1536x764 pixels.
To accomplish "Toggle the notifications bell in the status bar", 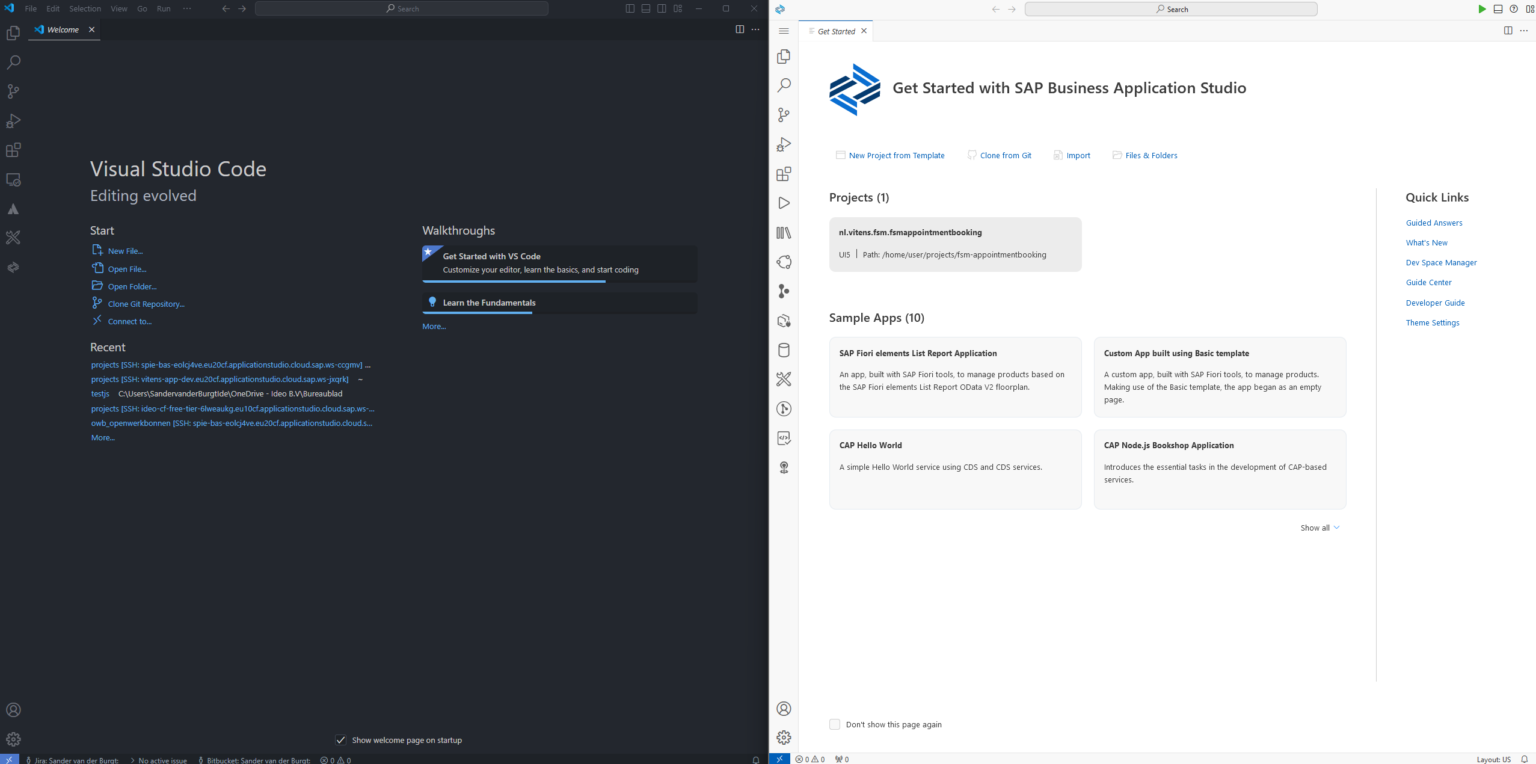I will coord(755,760).
